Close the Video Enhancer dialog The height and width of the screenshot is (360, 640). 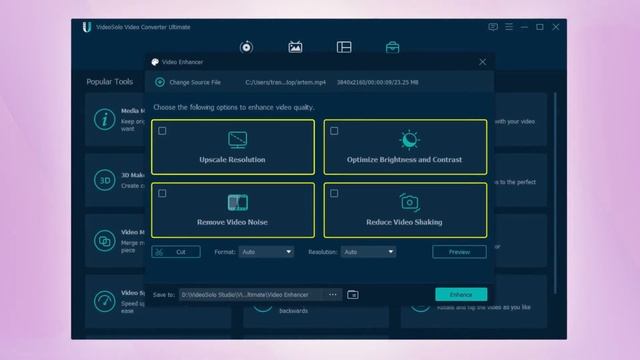[482, 62]
